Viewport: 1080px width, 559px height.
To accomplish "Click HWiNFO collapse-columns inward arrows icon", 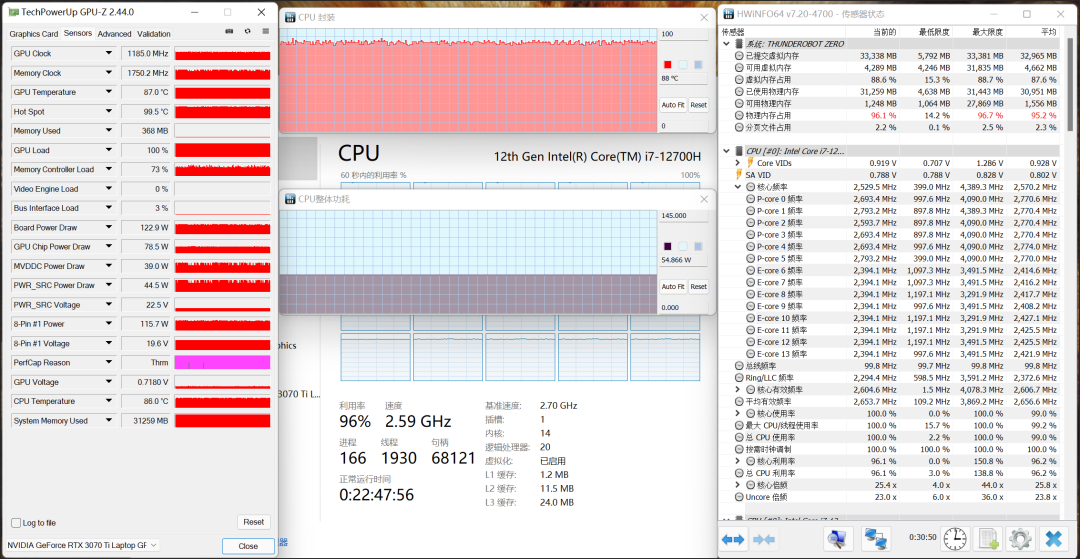I will [x=765, y=539].
